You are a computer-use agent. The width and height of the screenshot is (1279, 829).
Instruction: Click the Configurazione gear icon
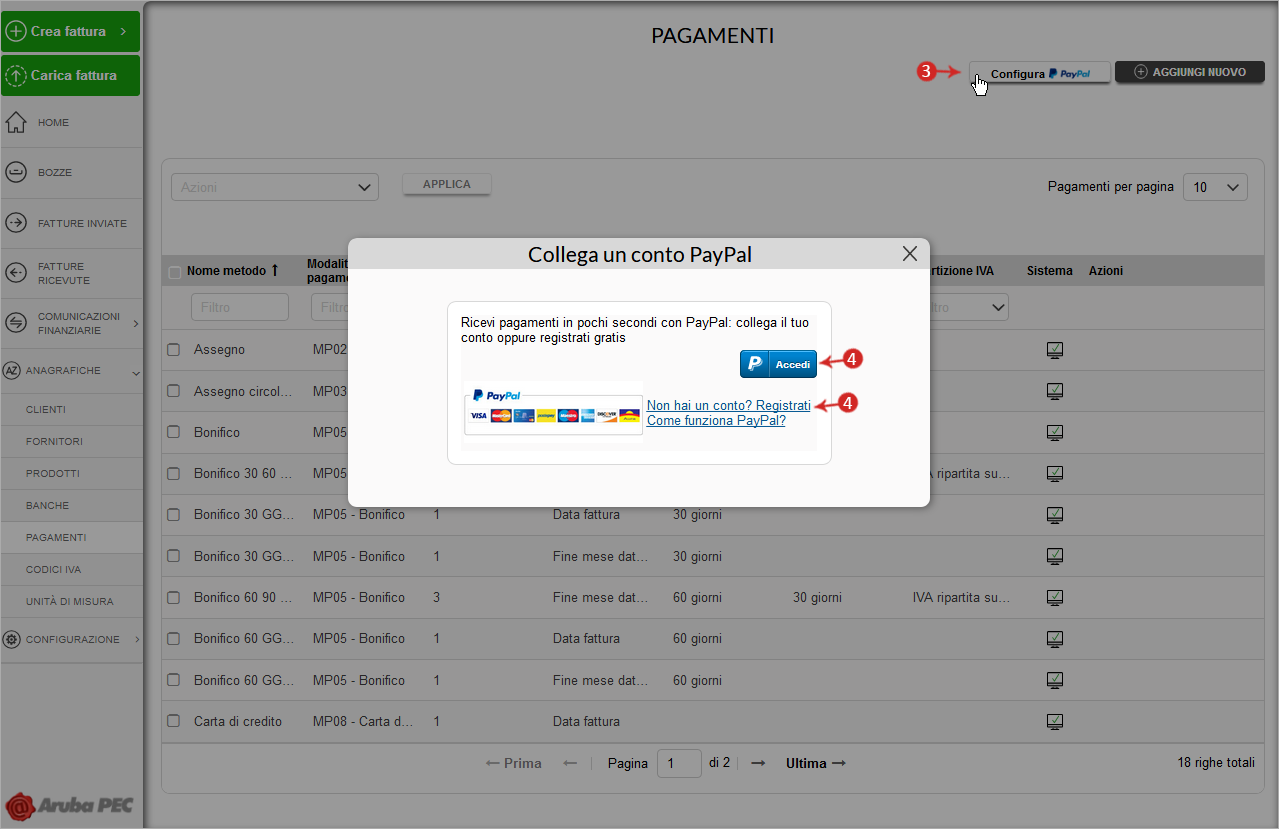coord(12,639)
